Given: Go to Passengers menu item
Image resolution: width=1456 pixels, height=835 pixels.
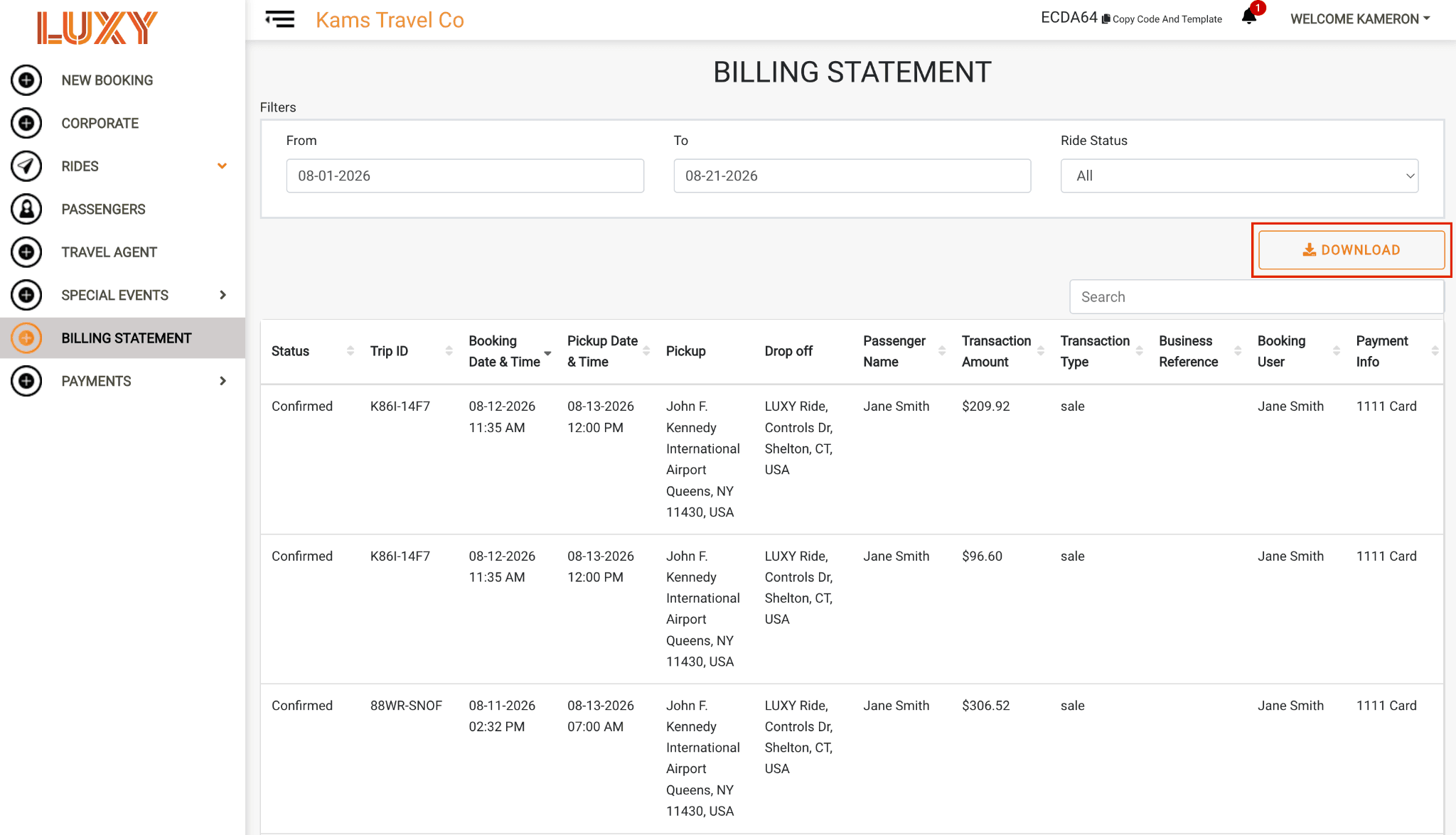Looking at the screenshot, I should (x=103, y=209).
